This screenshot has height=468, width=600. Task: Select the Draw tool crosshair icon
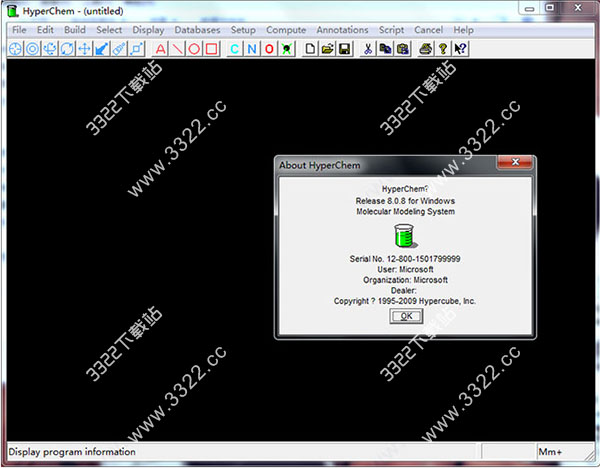pyautogui.click(x=15, y=49)
